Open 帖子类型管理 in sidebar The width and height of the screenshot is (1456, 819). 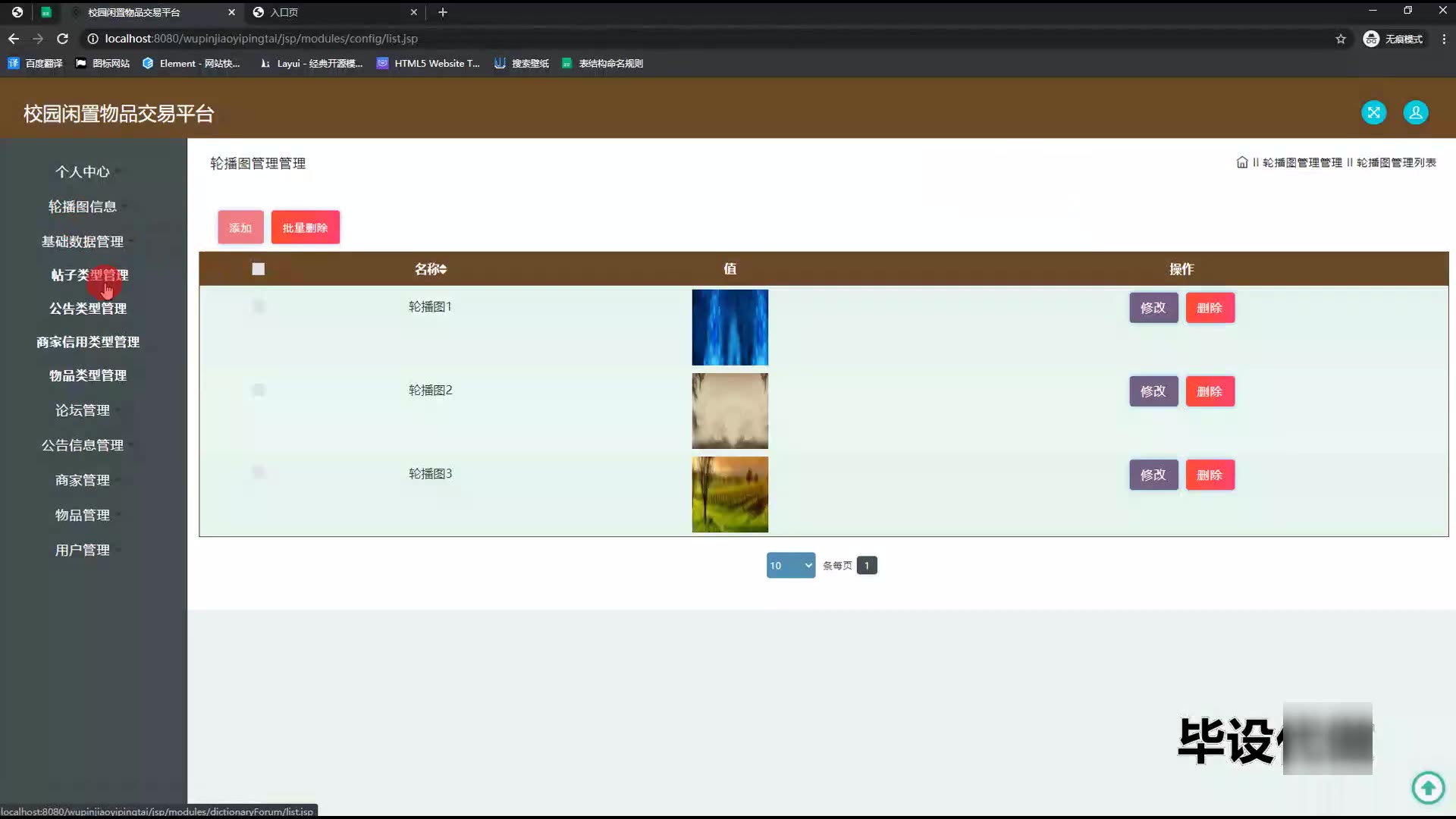[89, 275]
